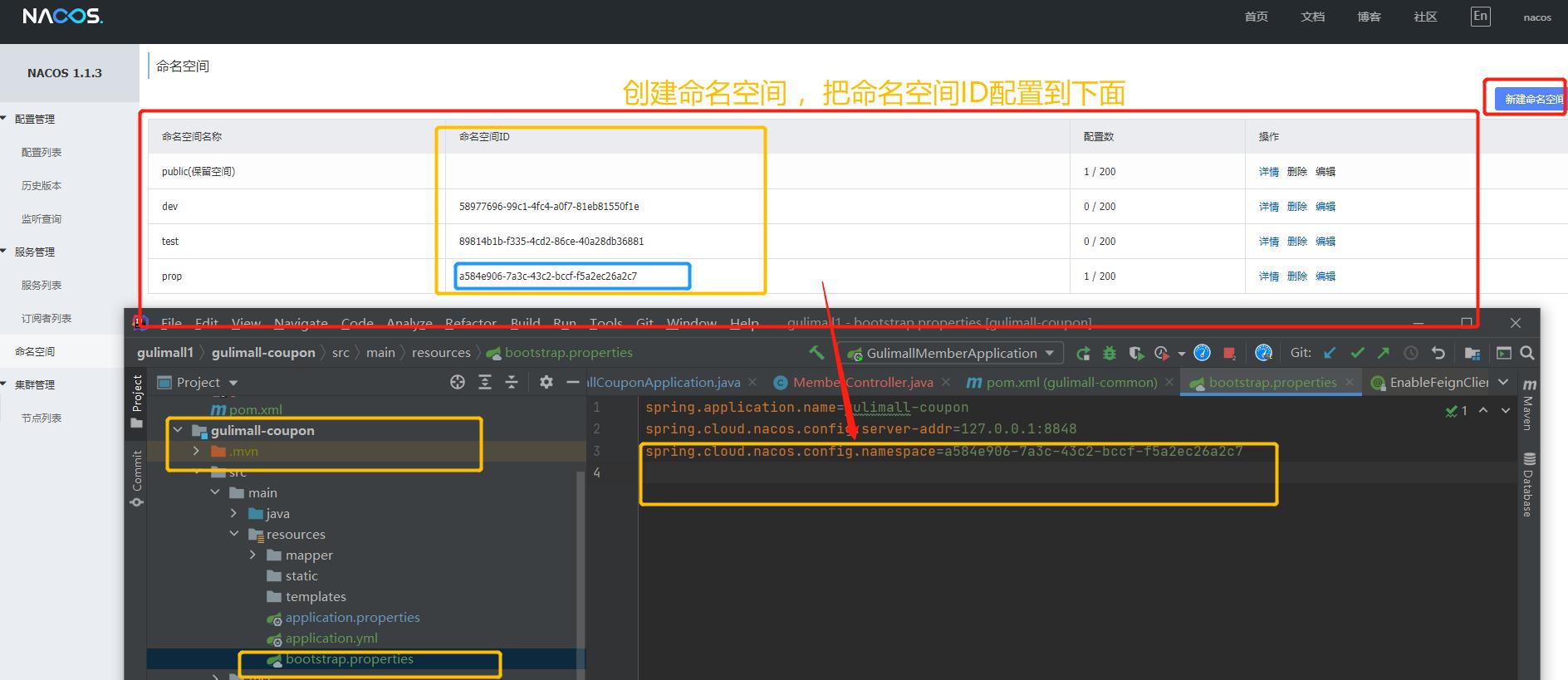Collapse 配置管理 sidebar section
The width and height of the screenshot is (1568, 680).
[4, 119]
